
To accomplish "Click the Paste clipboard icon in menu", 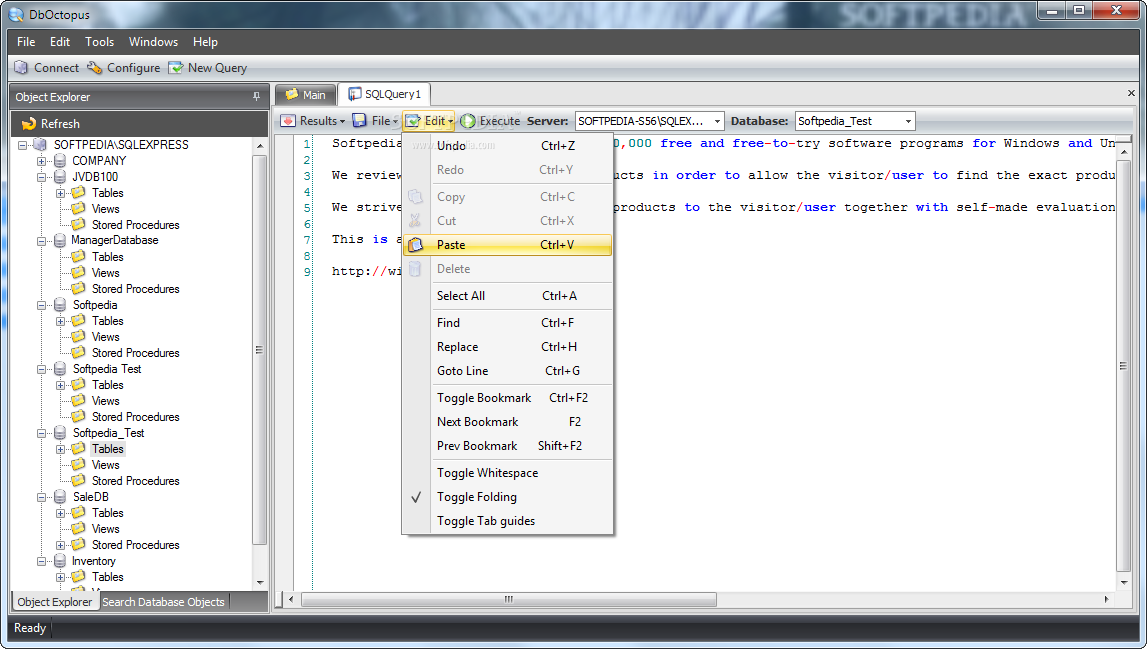I will click(415, 244).
